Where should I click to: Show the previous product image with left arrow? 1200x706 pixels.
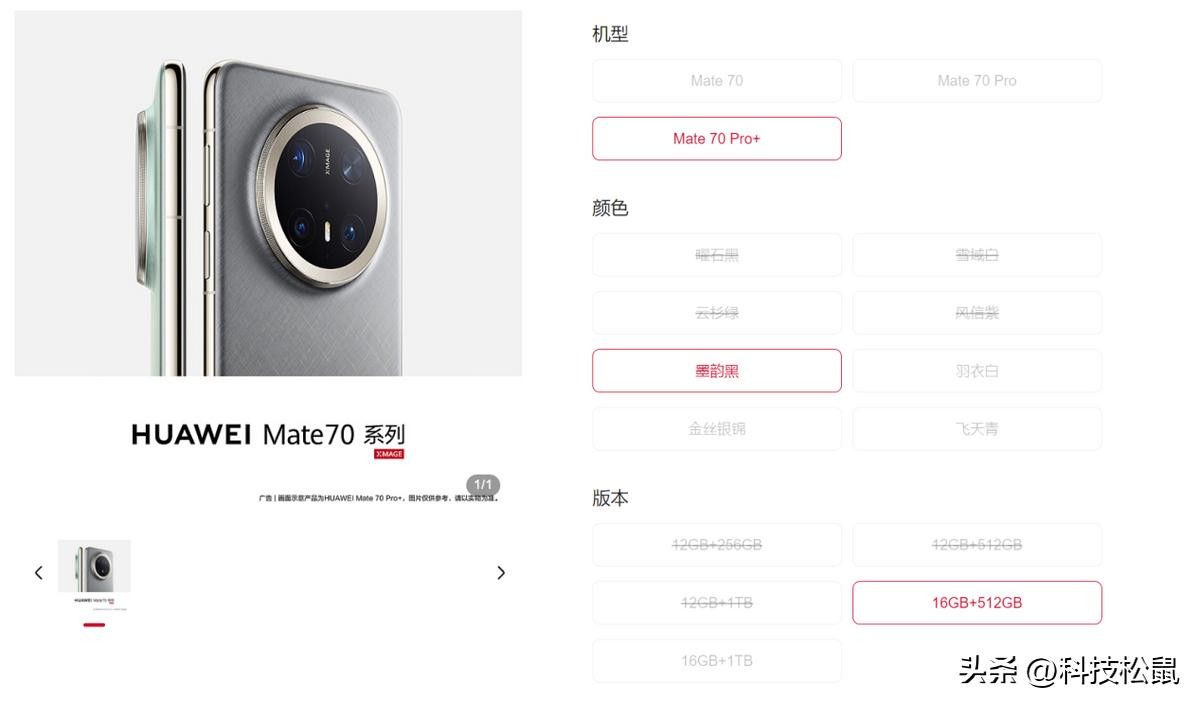[x=39, y=573]
